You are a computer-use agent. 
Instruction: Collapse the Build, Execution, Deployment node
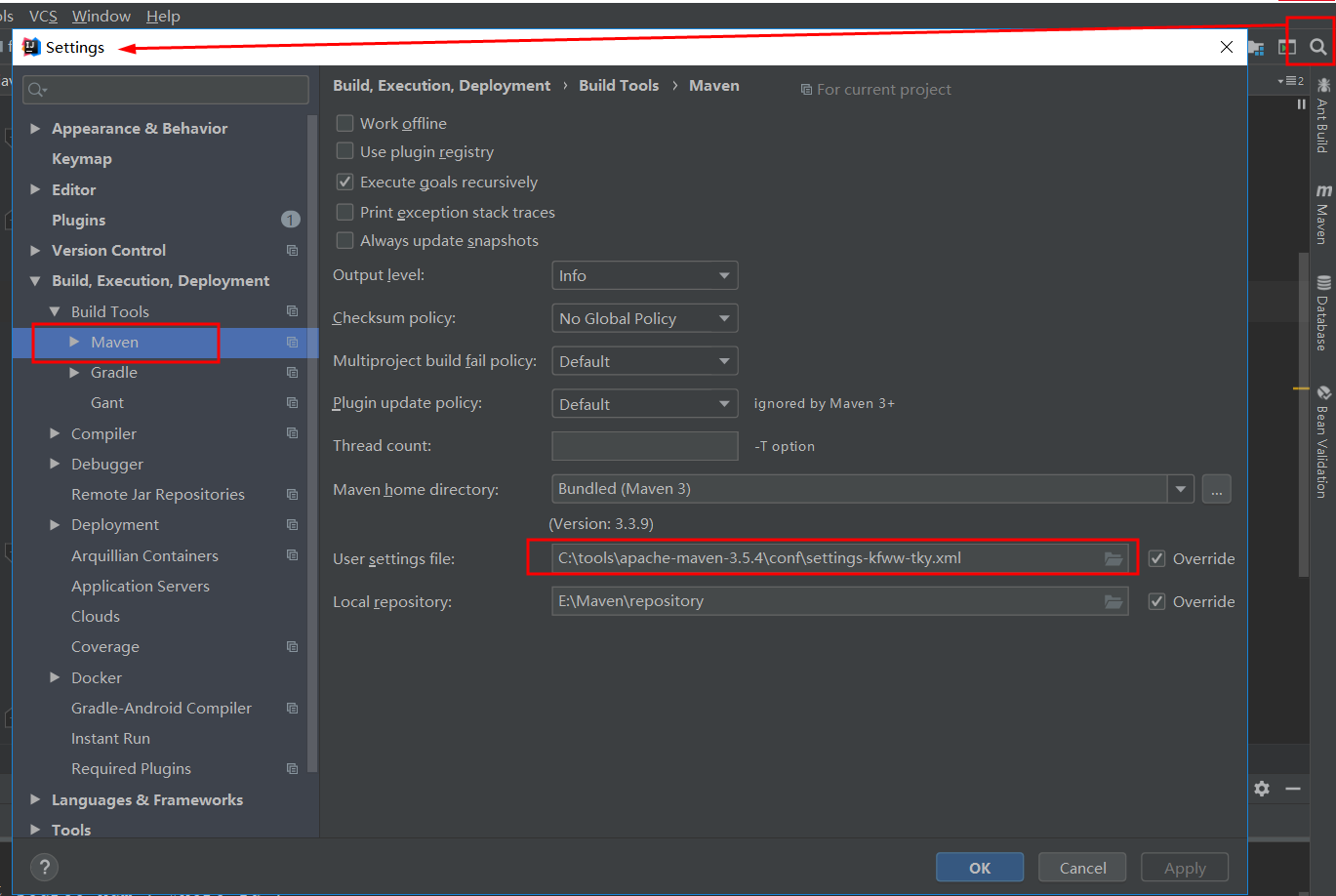click(35, 281)
